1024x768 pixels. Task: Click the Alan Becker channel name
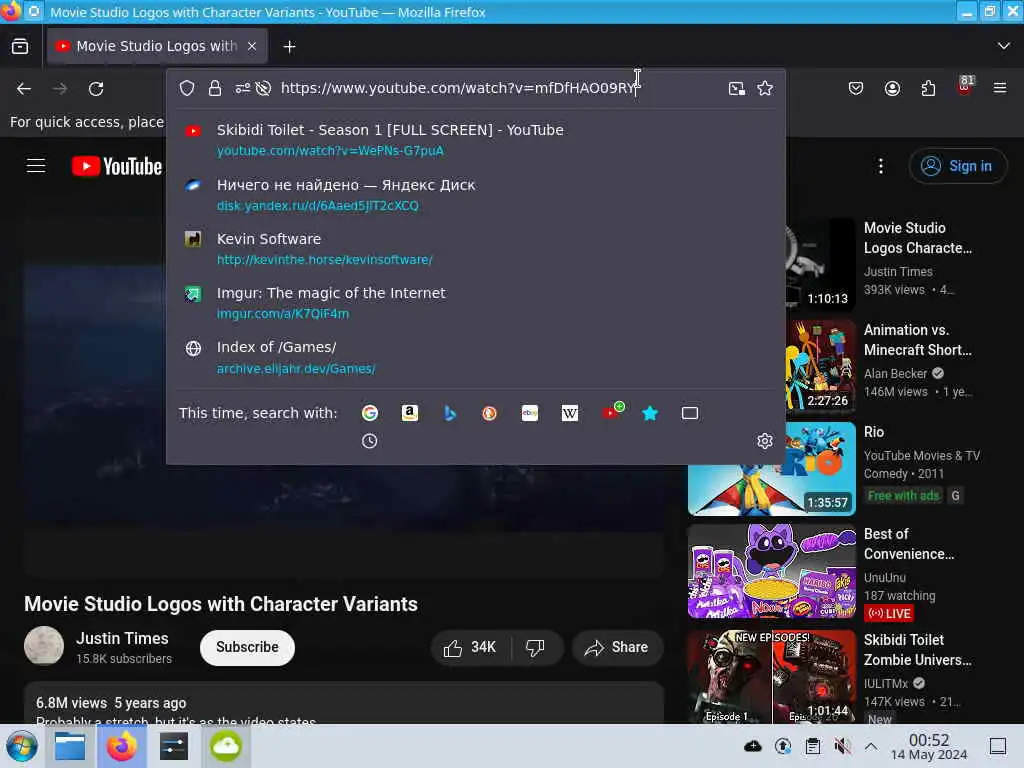895,374
